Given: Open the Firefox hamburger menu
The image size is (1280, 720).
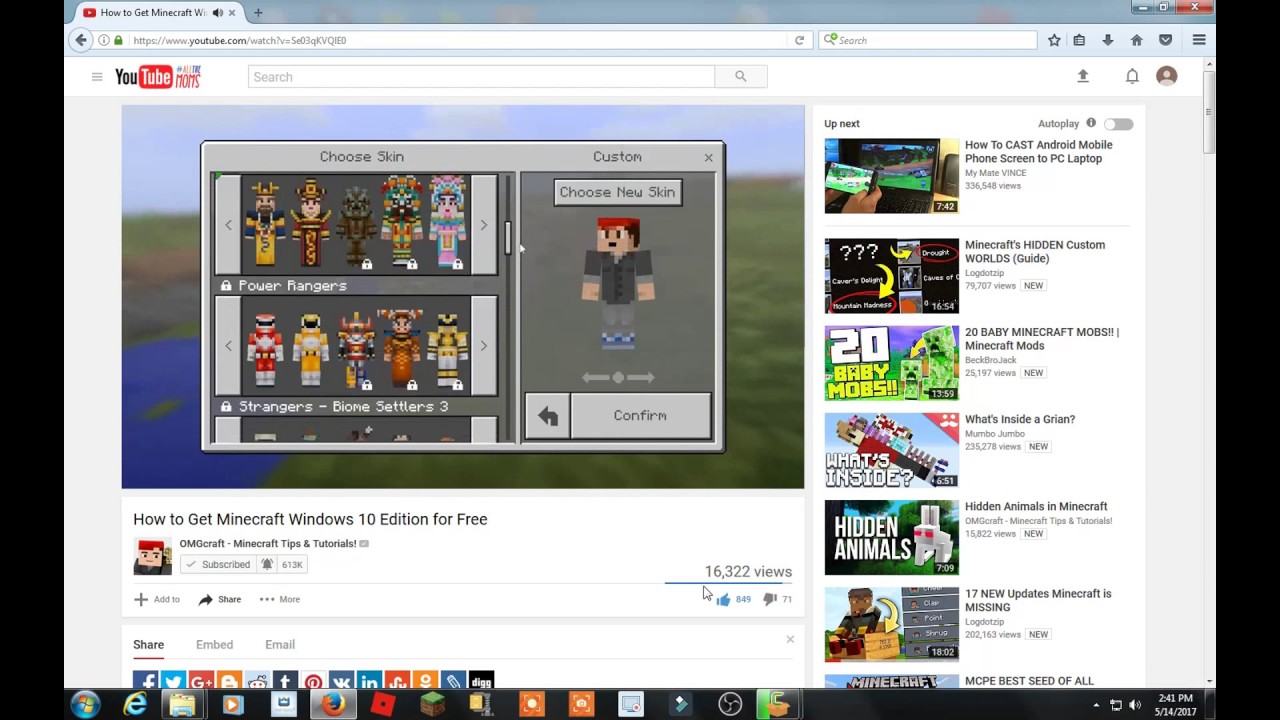Looking at the screenshot, I should pyautogui.click(x=1199, y=40).
